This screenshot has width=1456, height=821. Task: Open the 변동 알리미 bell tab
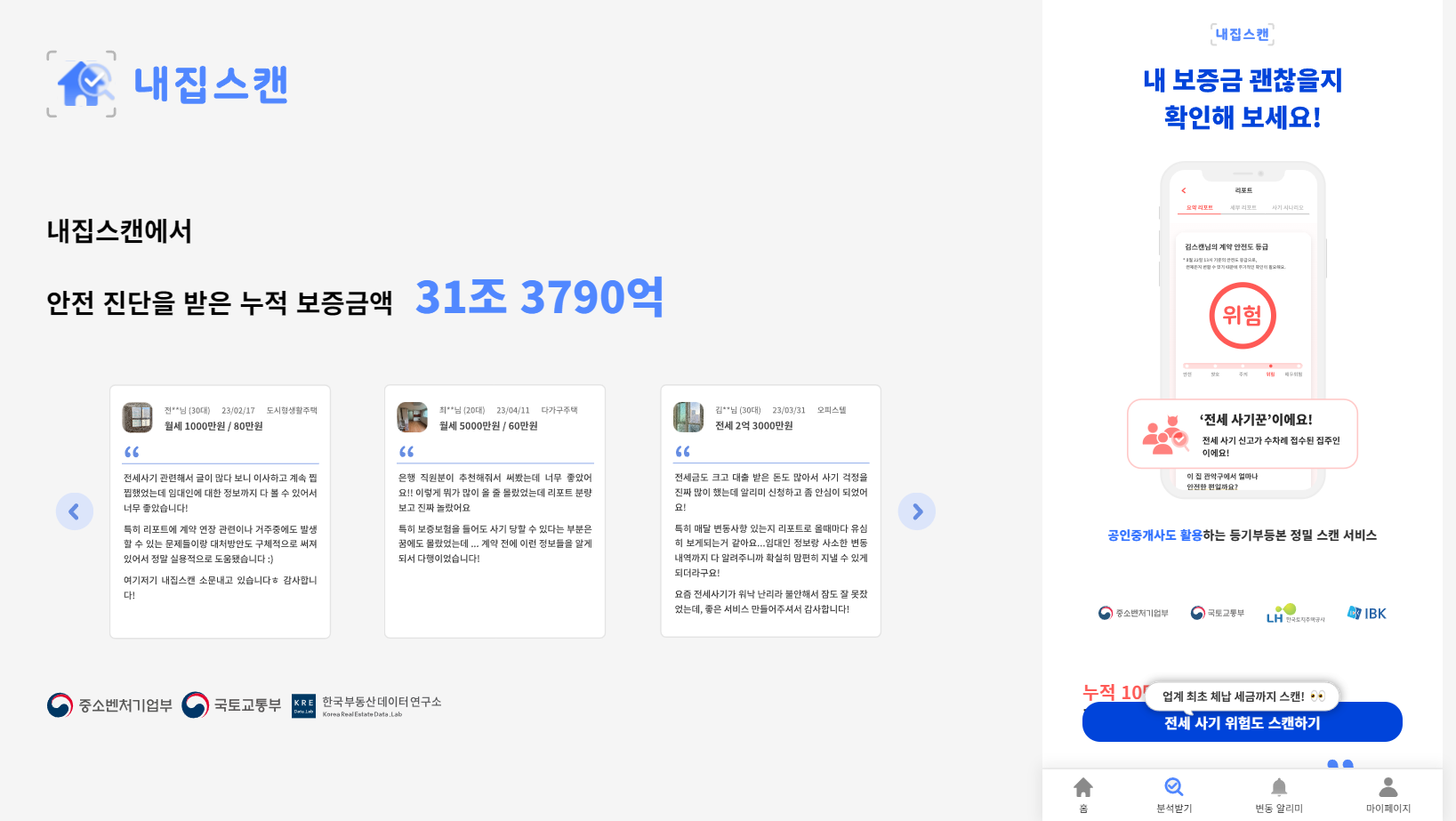click(x=1279, y=795)
